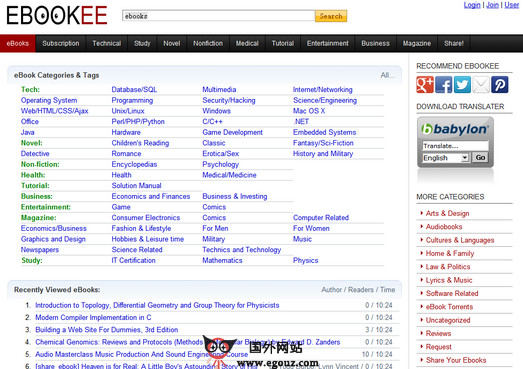Image resolution: width=523 pixels, height=369 pixels.
Task: Share via the Twitter bird icon
Action: click(462, 84)
